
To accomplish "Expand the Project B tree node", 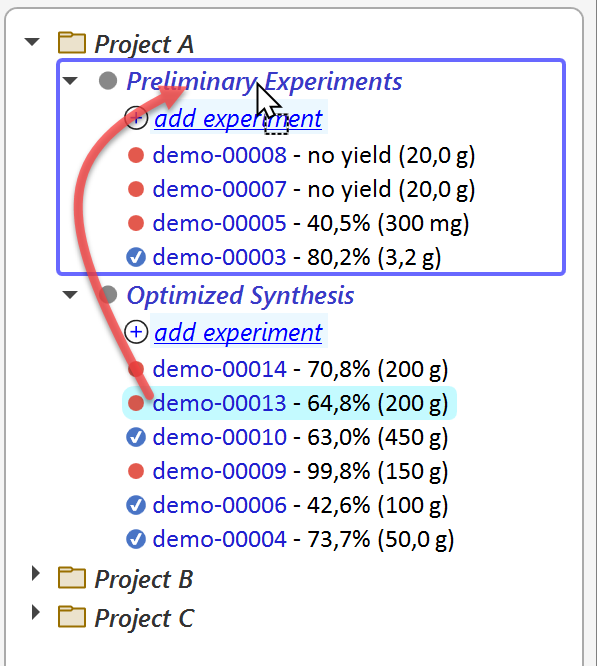I will [x=36, y=573].
